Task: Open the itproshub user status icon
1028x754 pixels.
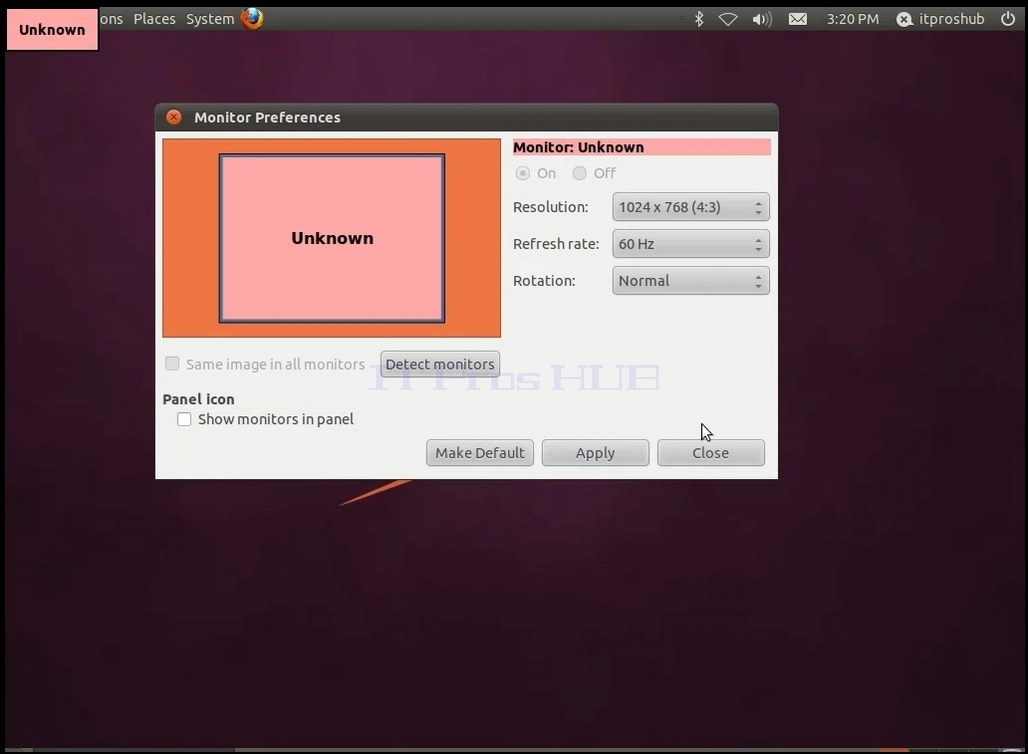Action: [904, 20]
